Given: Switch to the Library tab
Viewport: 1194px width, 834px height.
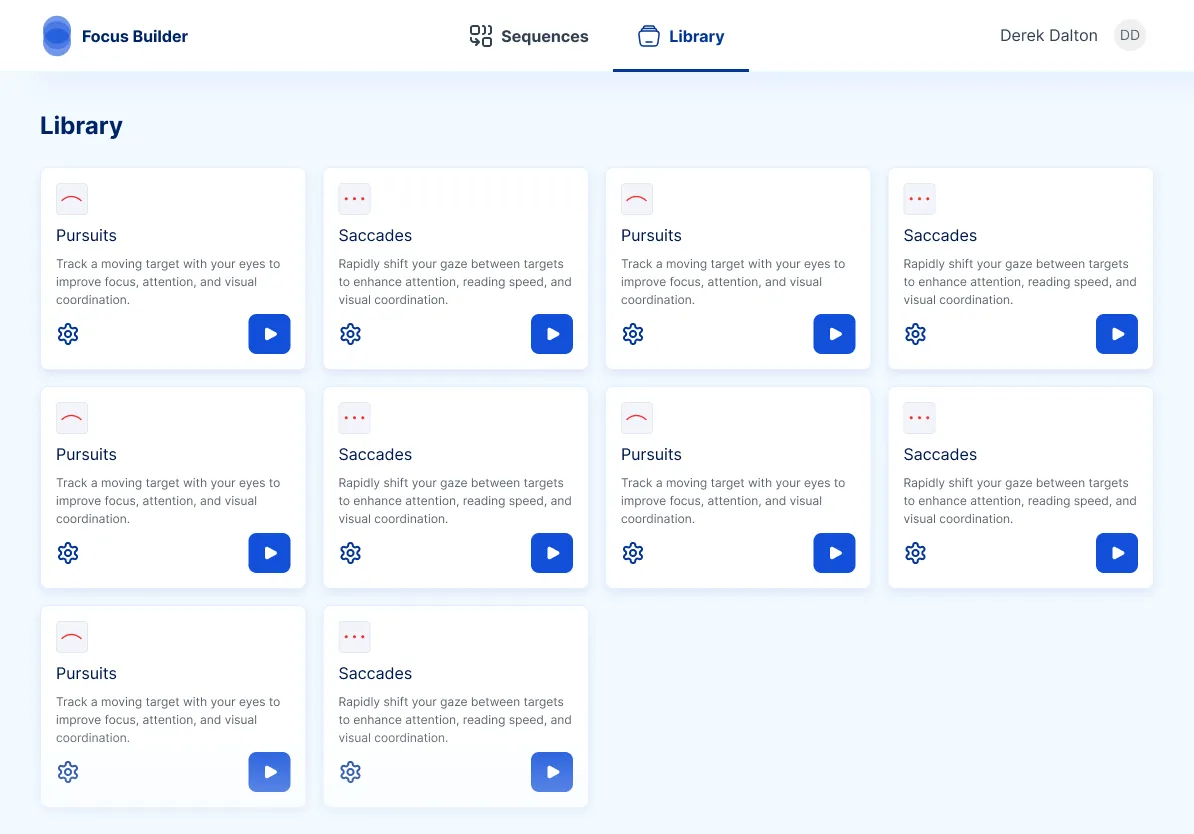Looking at the screenshot, I should tap(681, 36).
